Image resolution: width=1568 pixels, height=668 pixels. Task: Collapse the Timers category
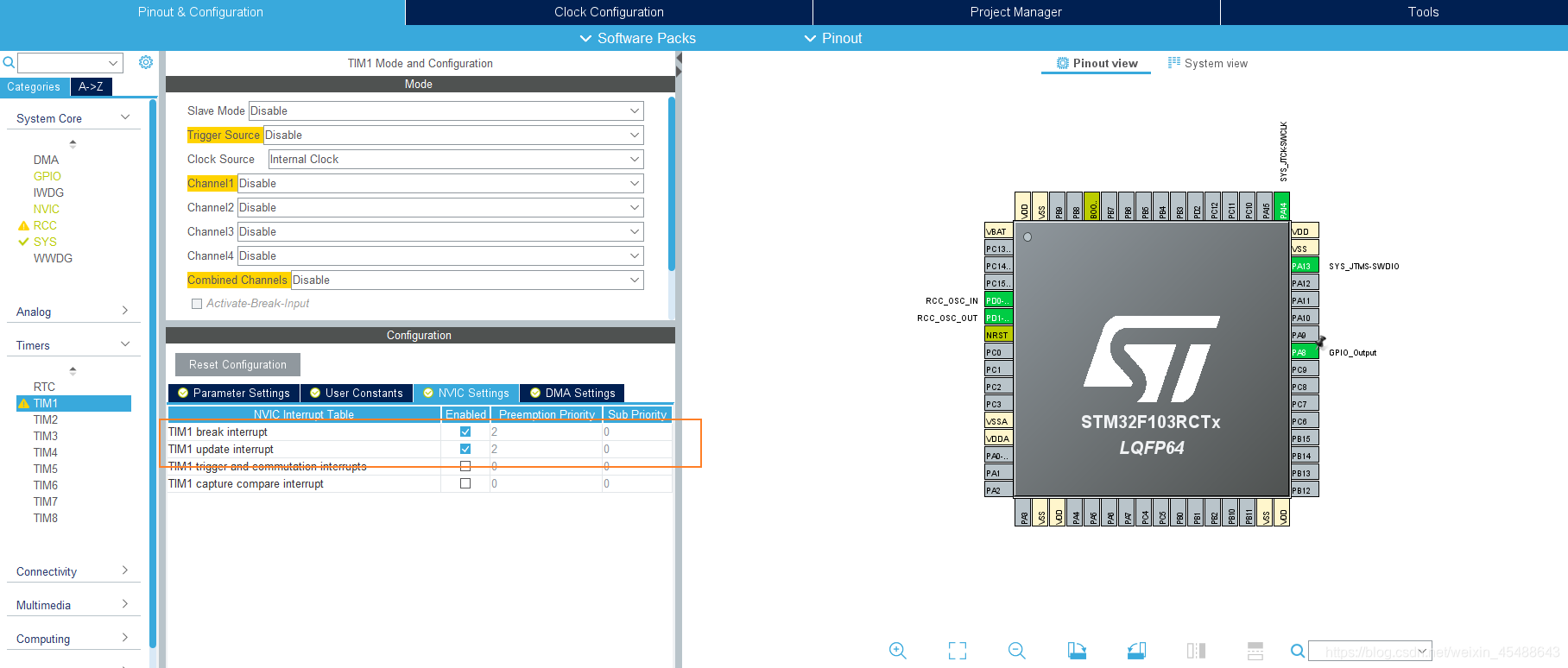[x=73, y=345]
